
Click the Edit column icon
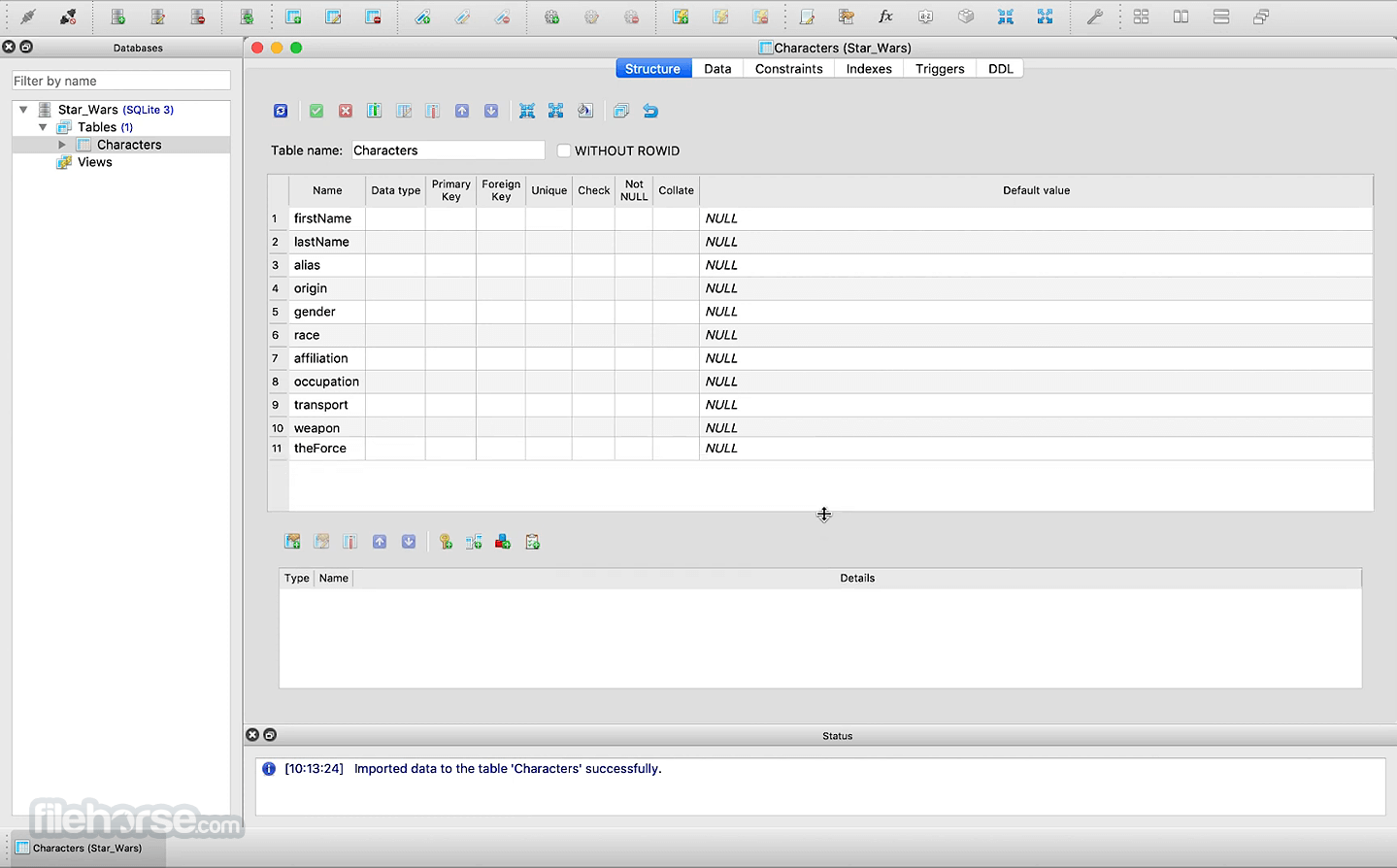404,111
